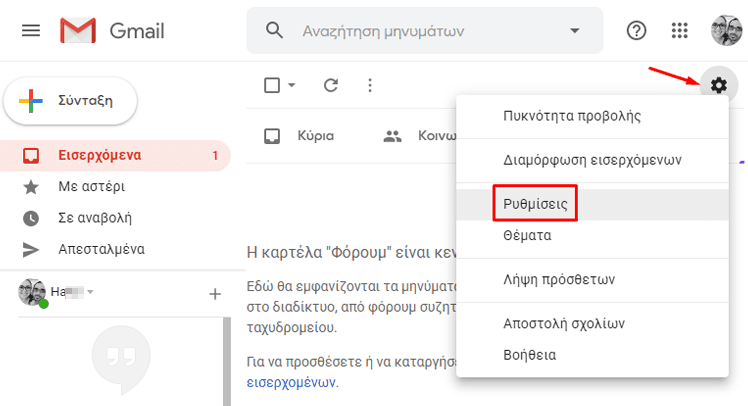Select Πυκνότητα προβολής menu entry
This screenshot has width=748, height=406.
(x=571, y=115)
